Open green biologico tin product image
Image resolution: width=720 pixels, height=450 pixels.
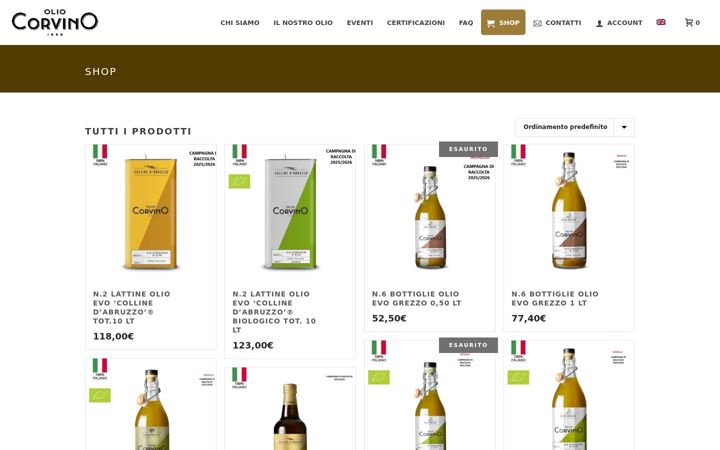pos(290,212)
